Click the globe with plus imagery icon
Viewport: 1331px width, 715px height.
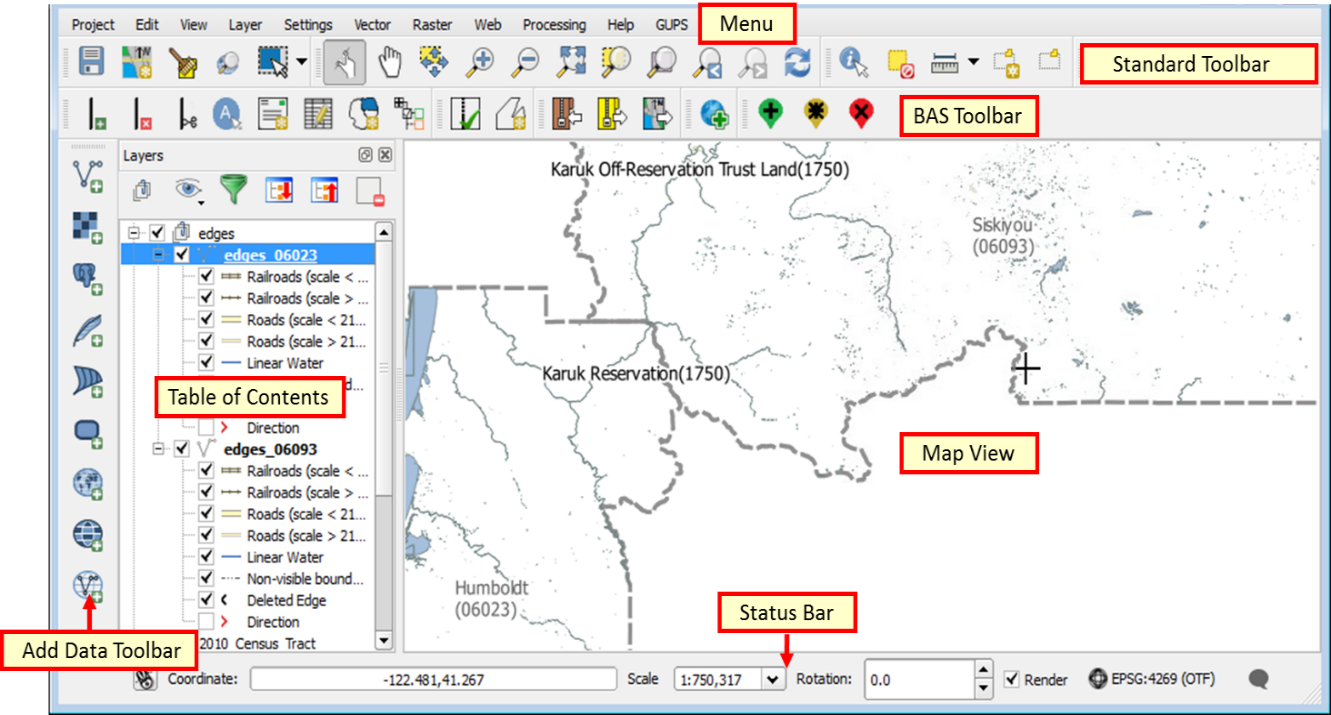(714, 114)
